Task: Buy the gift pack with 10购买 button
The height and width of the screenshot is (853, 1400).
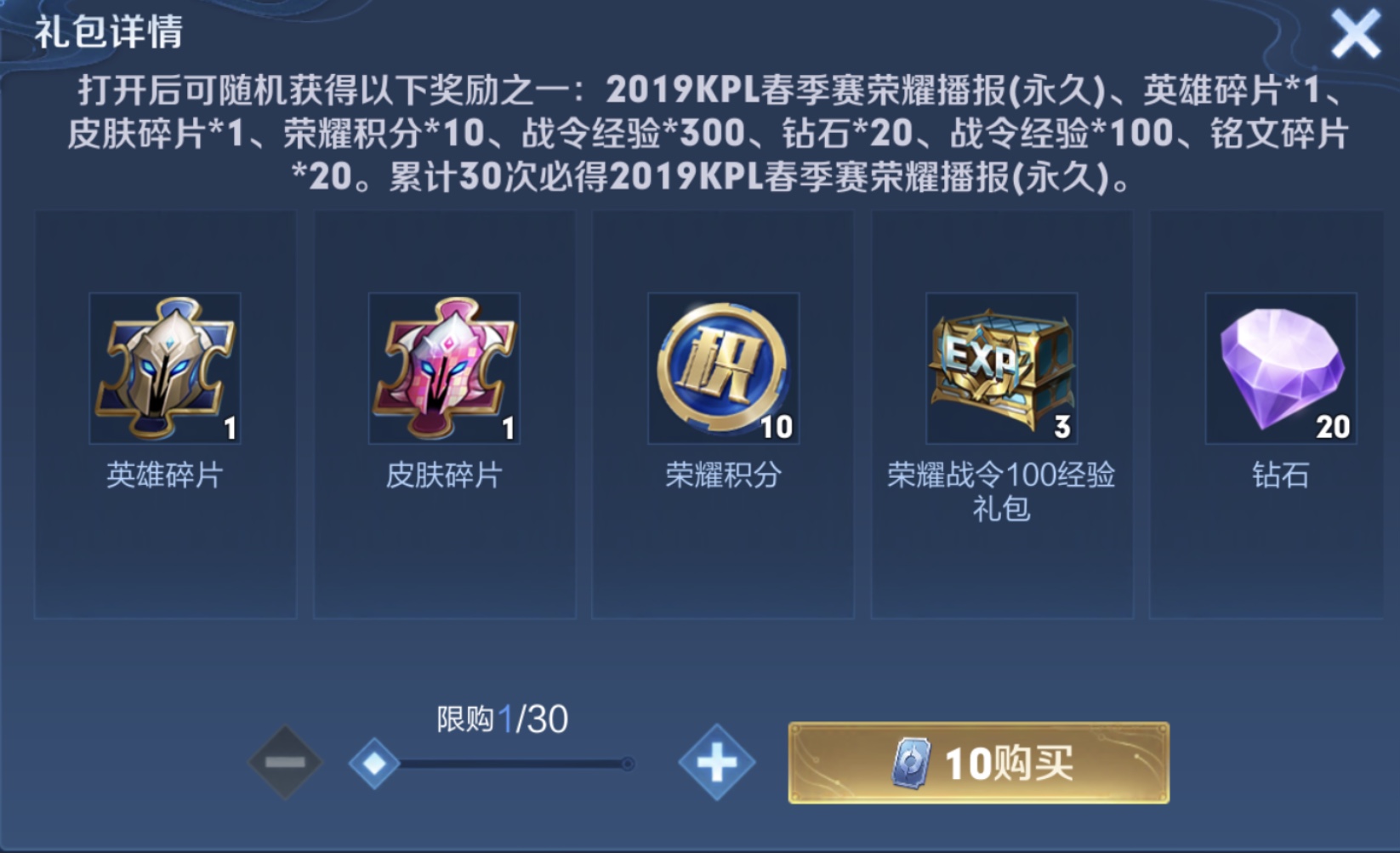Action: pos(979,763)
